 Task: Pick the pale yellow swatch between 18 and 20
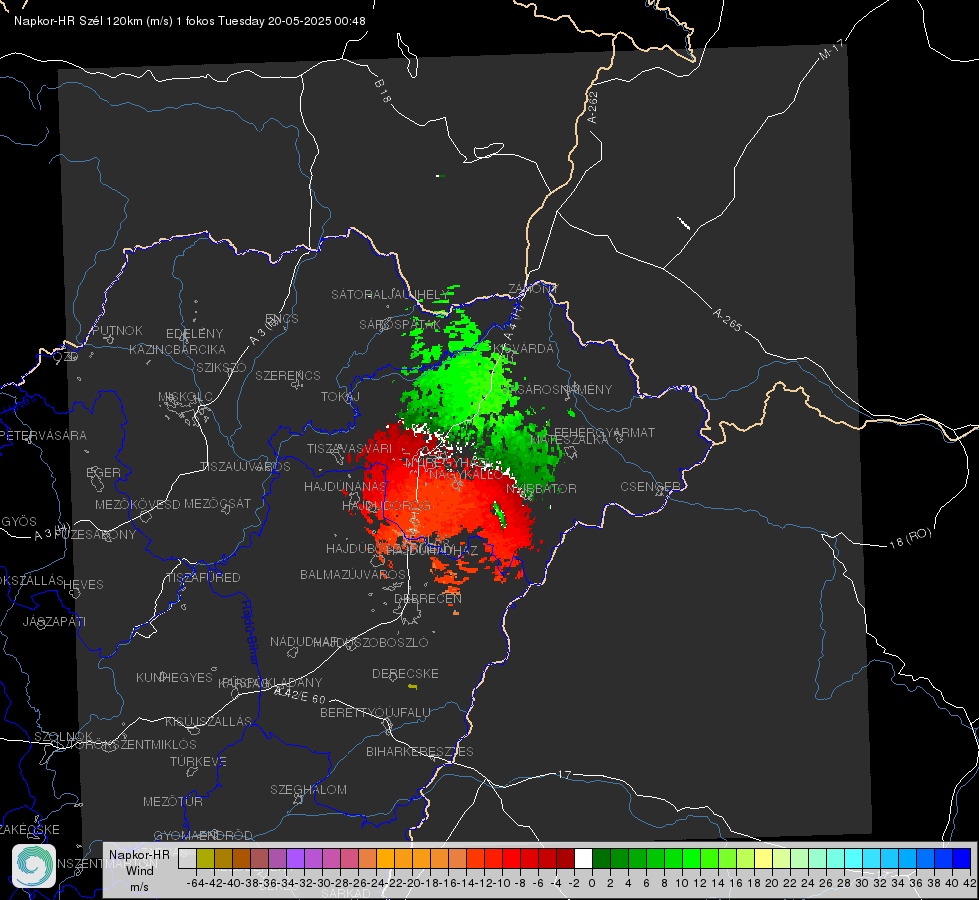pyautogui.click(x=764, y=858)
